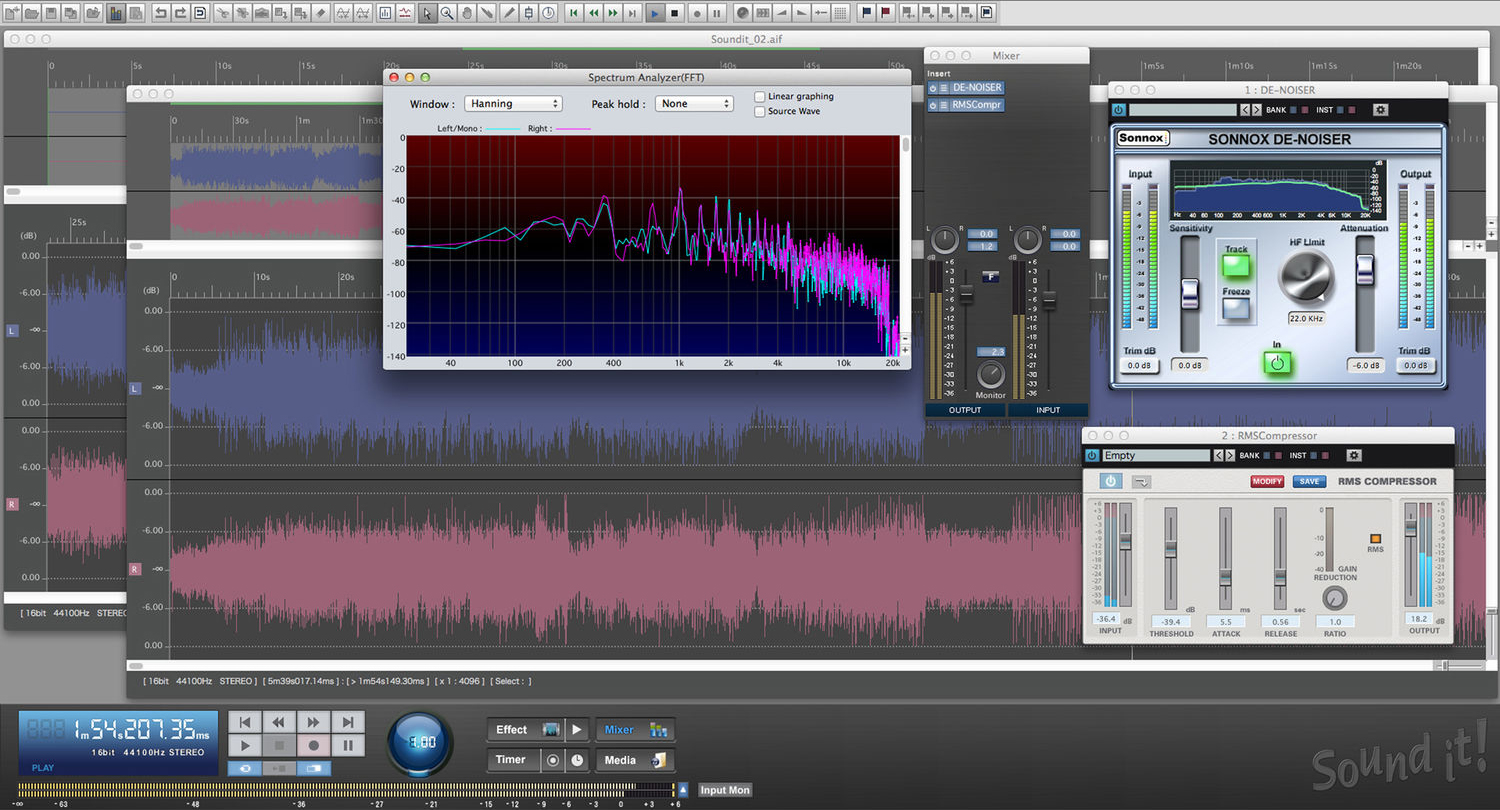Viewport: 1500px width, 810px height.
Task: Select the magnifying glass zoom tool
Action: point(446,13)
